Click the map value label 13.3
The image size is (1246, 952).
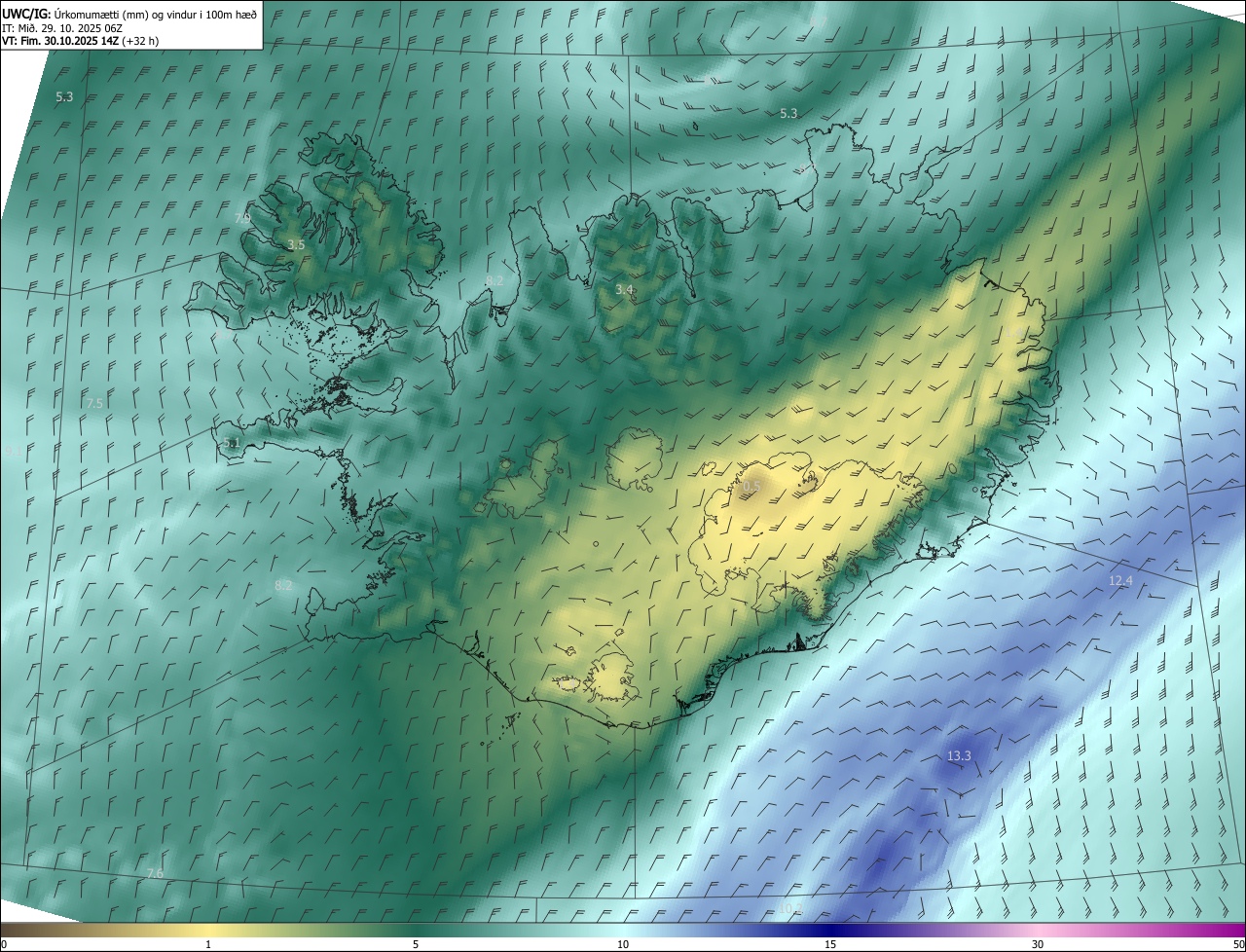[x=959, y=755]
